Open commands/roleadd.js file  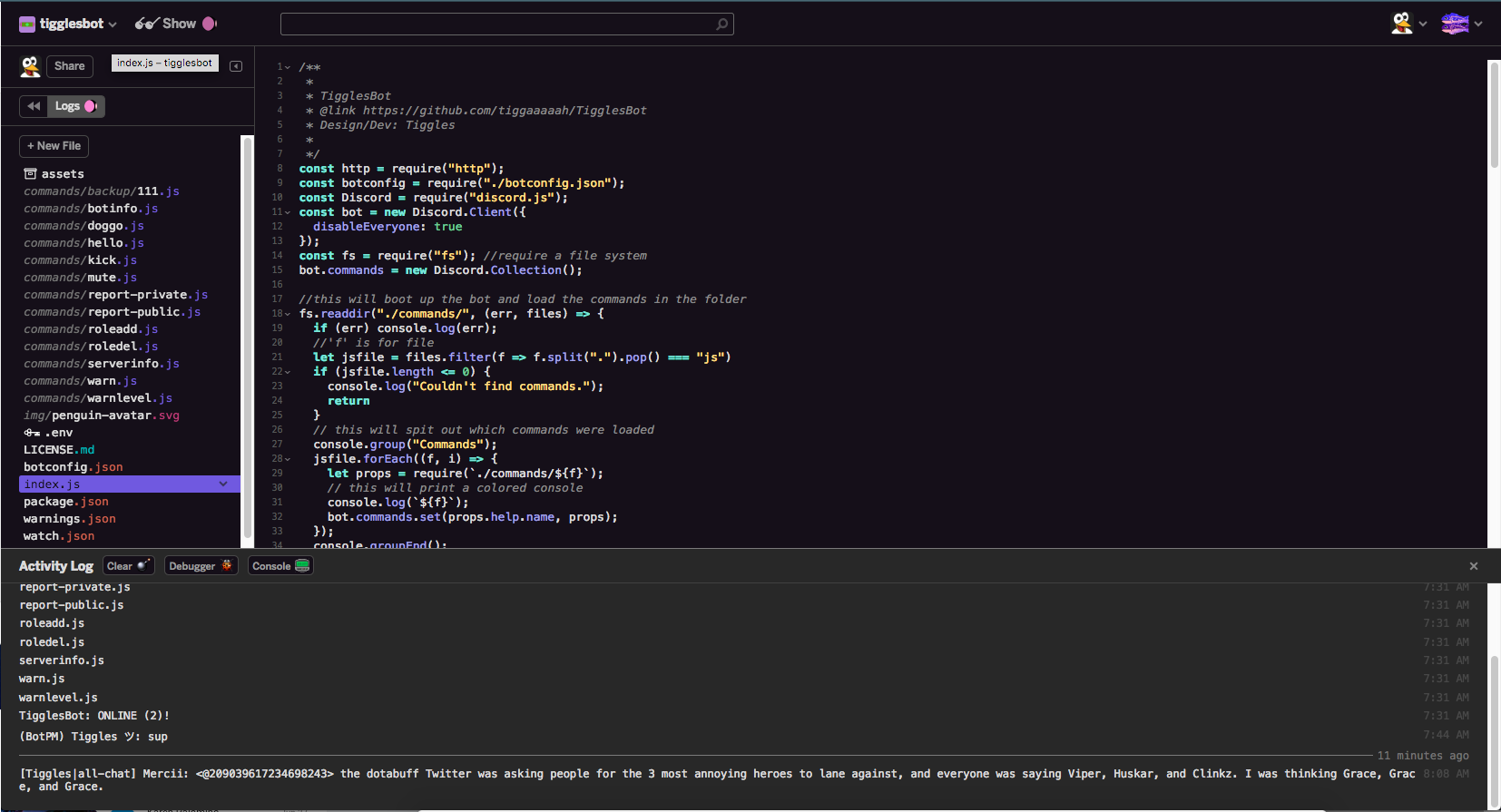pos(91,329)
